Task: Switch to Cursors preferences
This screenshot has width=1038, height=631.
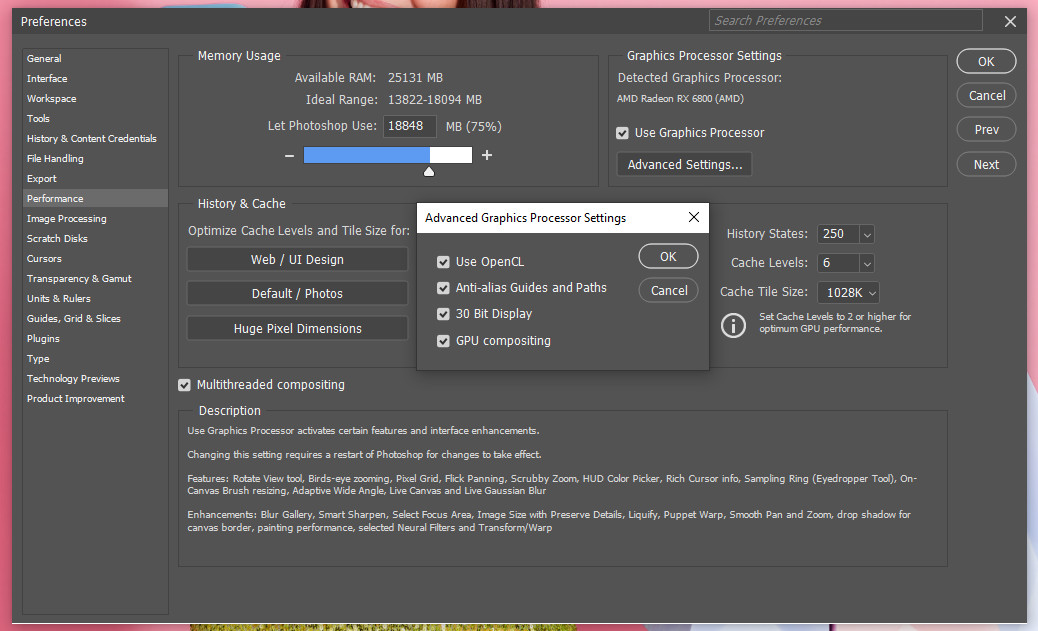Action: pyautogui.click(x=95, y=258)
